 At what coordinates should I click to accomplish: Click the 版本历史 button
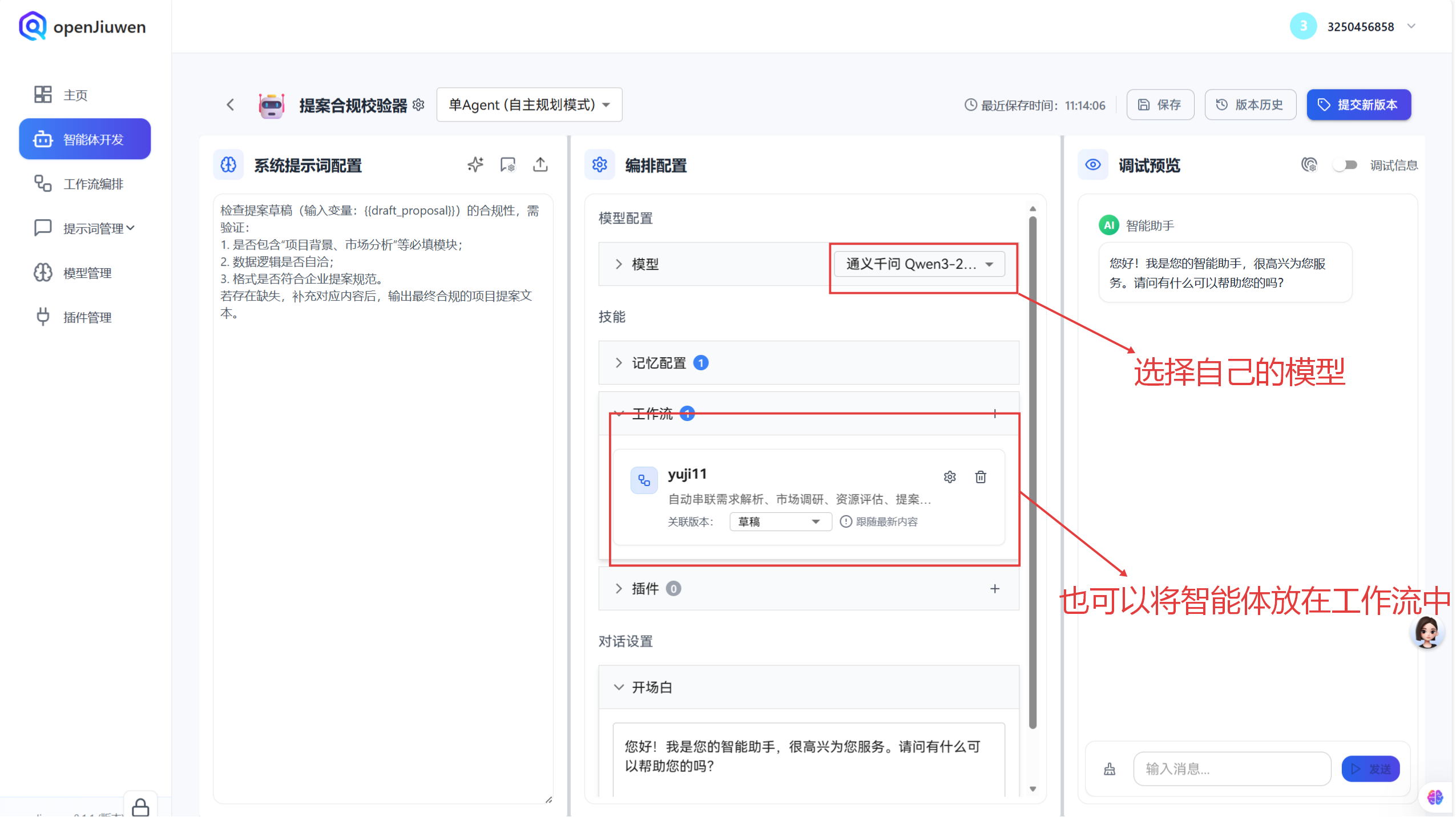[x=1250, y=105]
